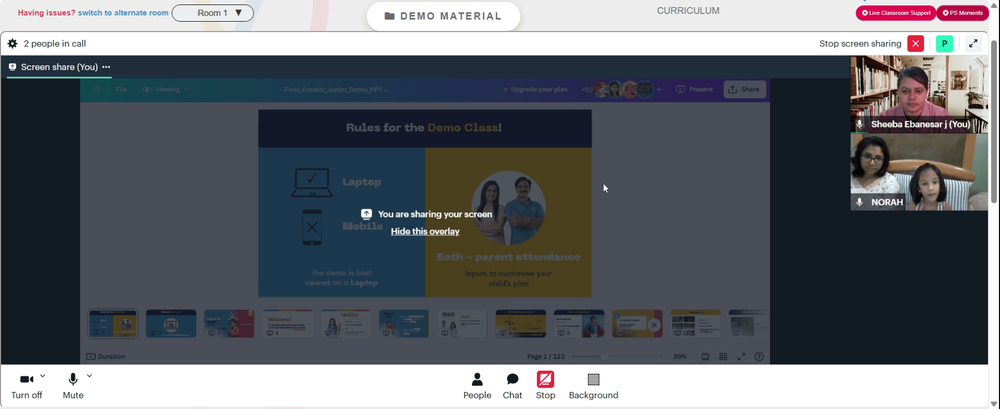
Task: Select slide 1 thumbnail
Action: click(x=112, y=324)
